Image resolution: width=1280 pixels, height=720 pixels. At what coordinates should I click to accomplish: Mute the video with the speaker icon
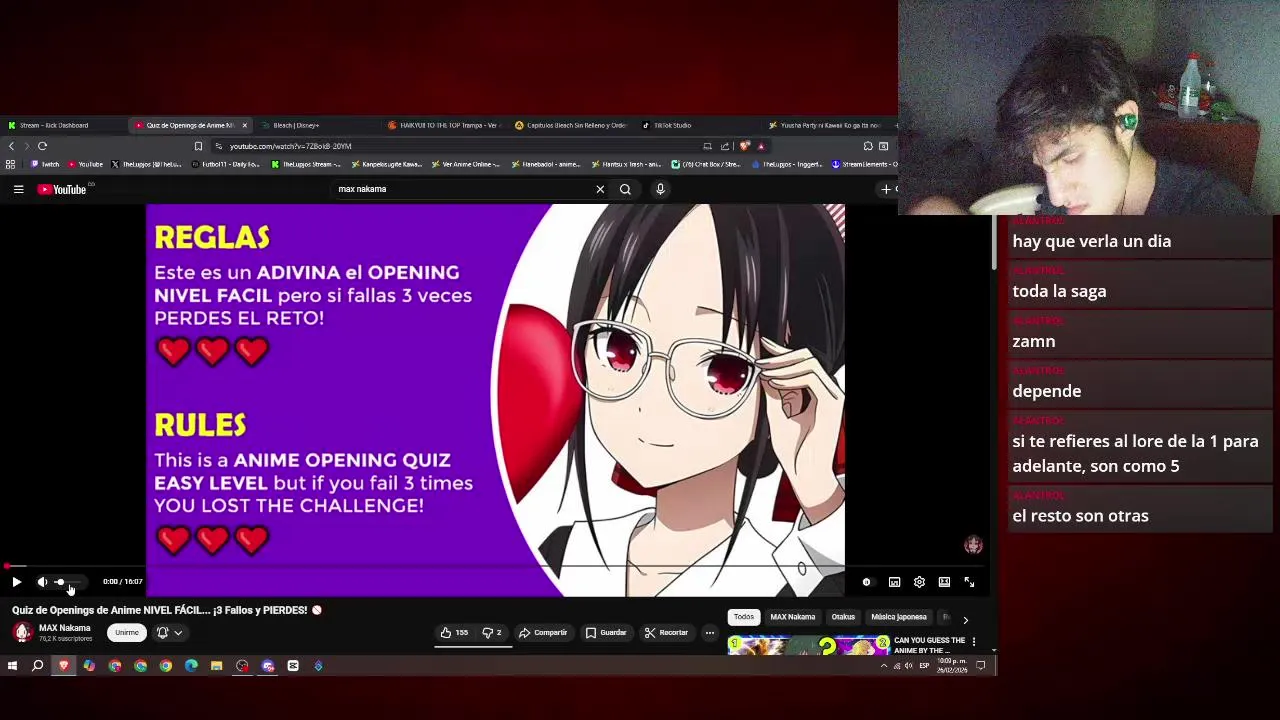(42, 582)
